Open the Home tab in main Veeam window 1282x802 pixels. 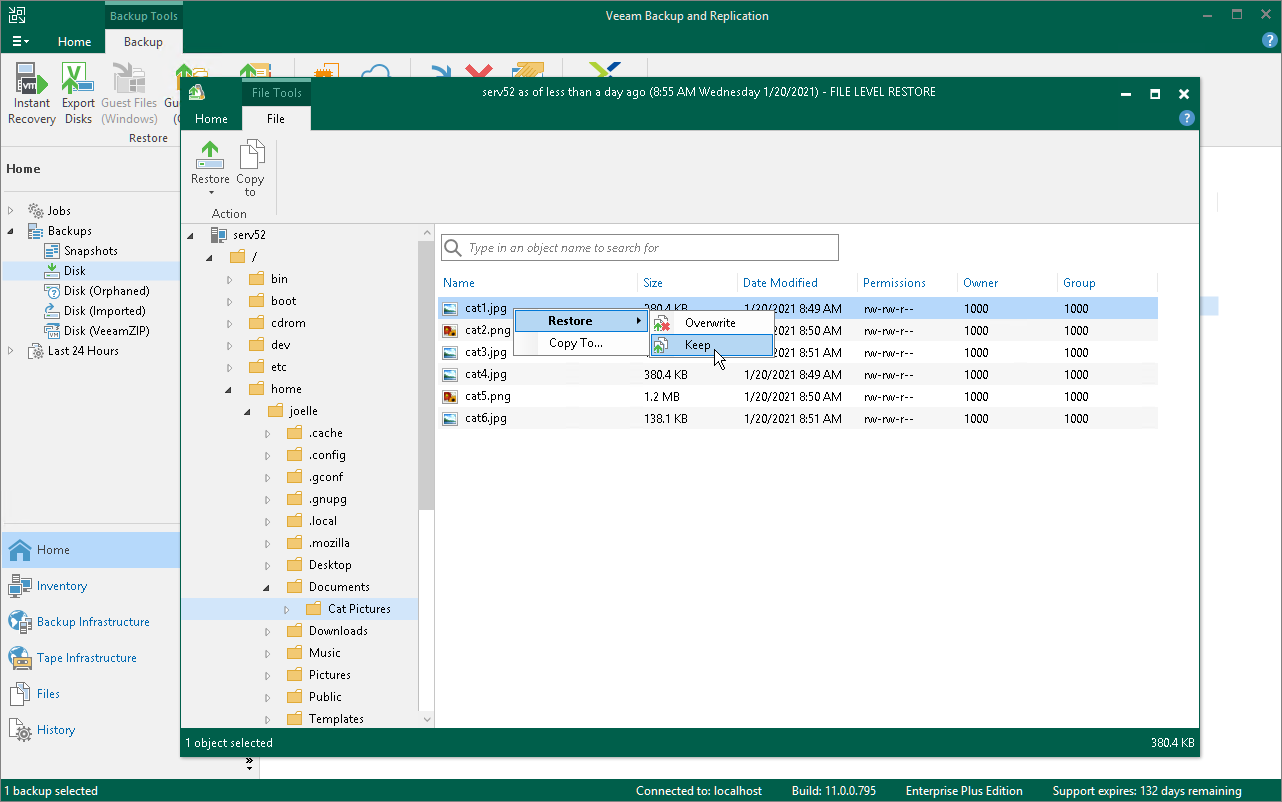coord(74,42)
